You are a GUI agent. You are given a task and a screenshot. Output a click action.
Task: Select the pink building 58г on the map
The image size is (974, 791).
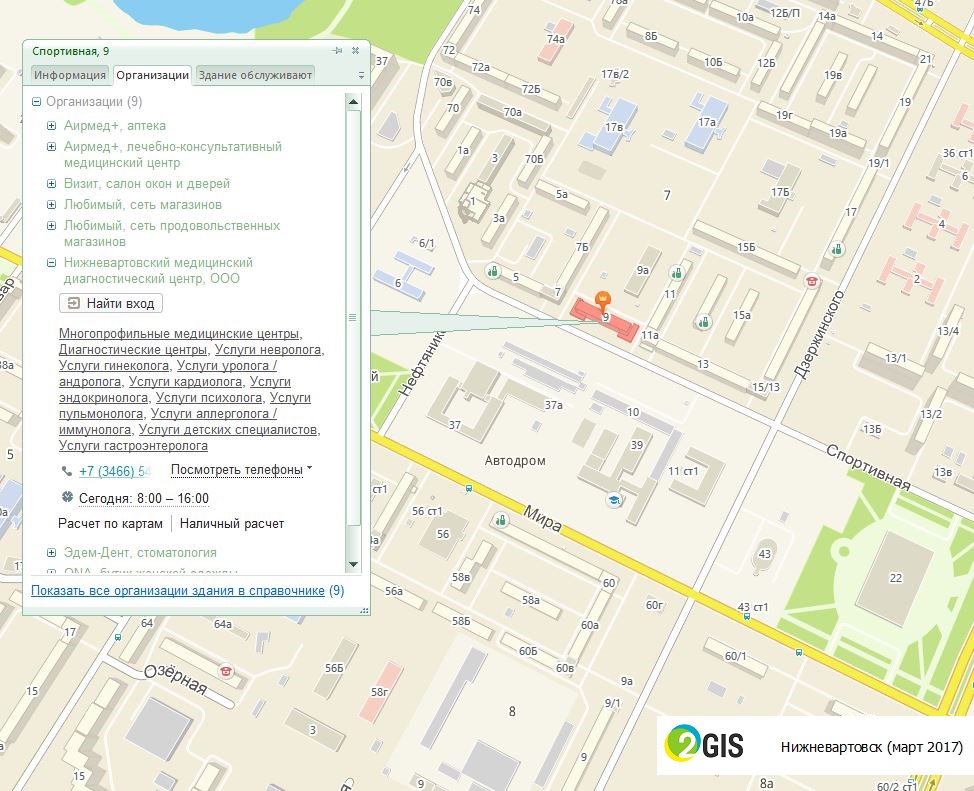[381, 692]
